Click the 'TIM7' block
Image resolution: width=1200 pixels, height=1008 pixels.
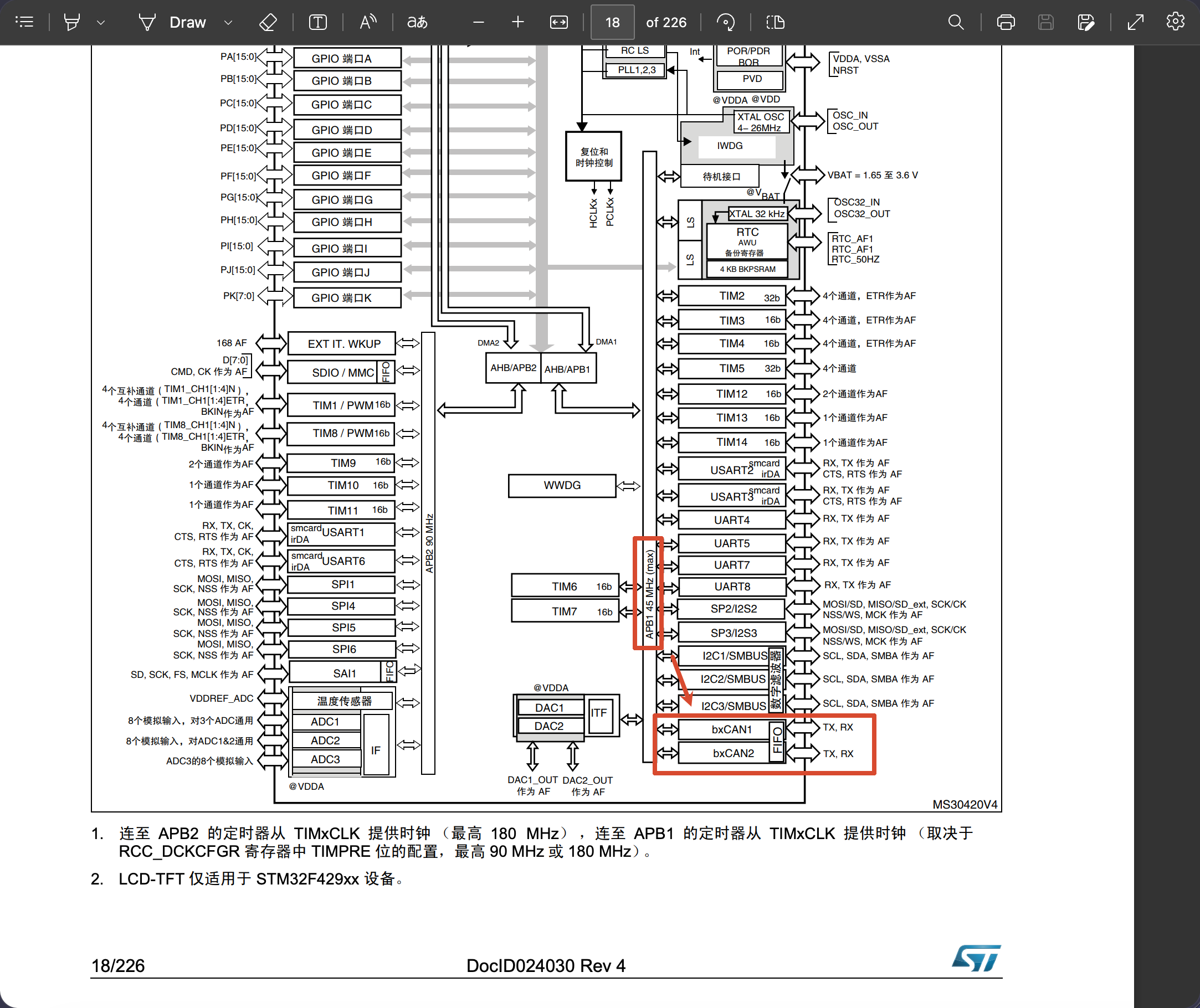[566, 611]
